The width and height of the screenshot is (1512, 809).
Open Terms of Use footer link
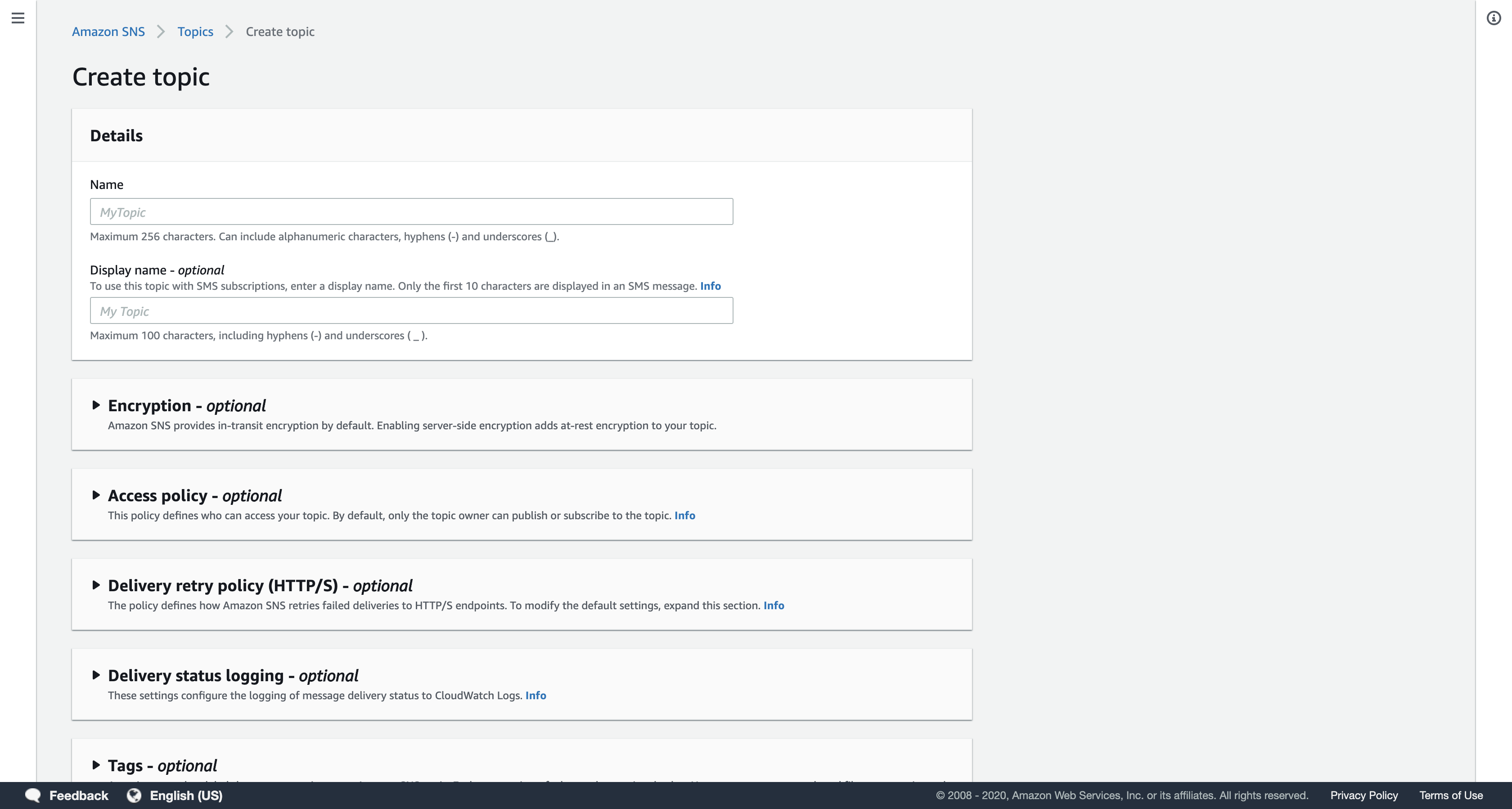point(1451,796)
